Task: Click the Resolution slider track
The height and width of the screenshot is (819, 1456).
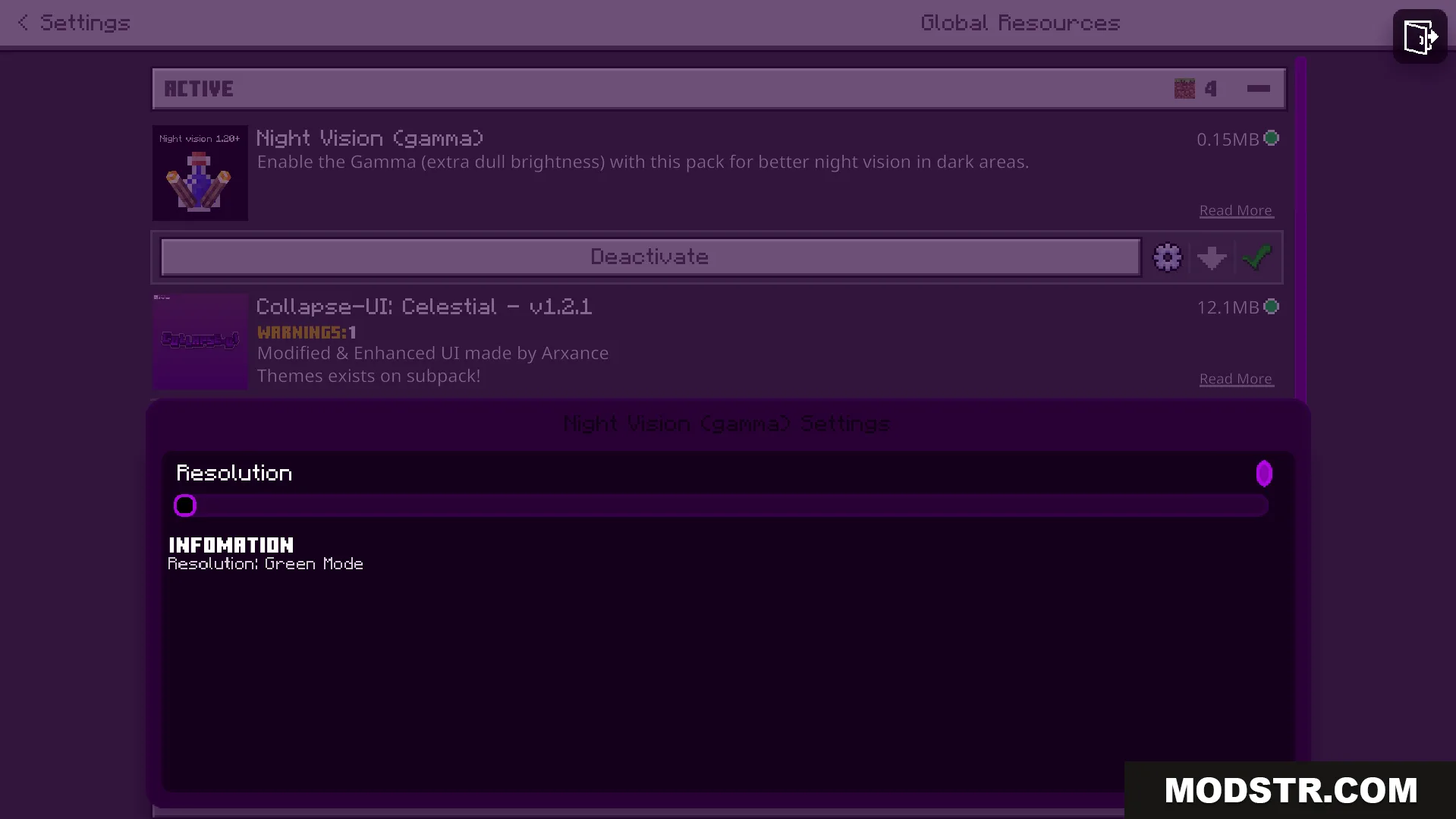Action: click(721, 506)
